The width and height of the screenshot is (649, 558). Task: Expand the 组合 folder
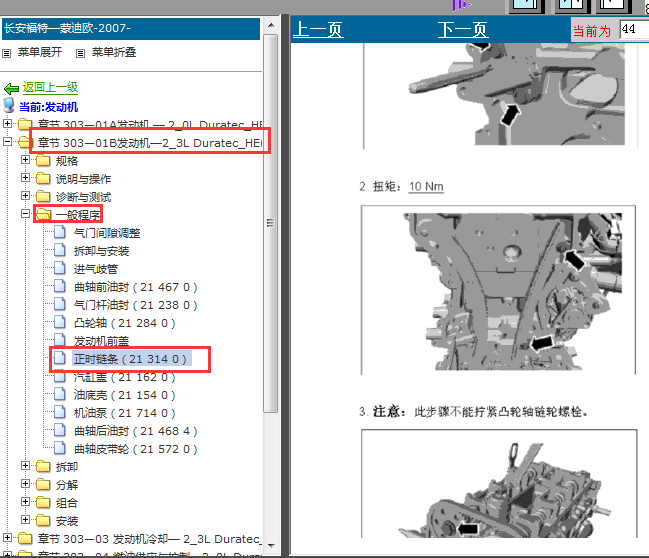point(26,502)
